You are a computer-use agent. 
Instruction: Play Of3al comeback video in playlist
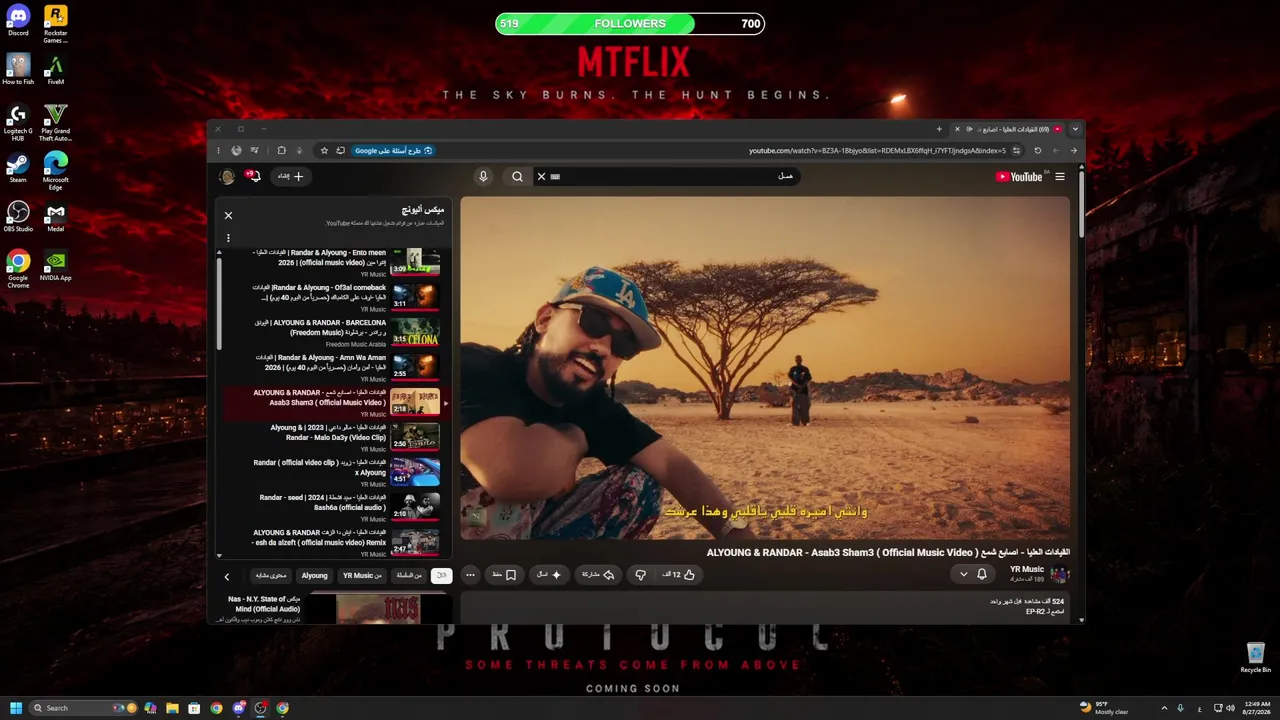pyautogui.click(x=333, y=297)
